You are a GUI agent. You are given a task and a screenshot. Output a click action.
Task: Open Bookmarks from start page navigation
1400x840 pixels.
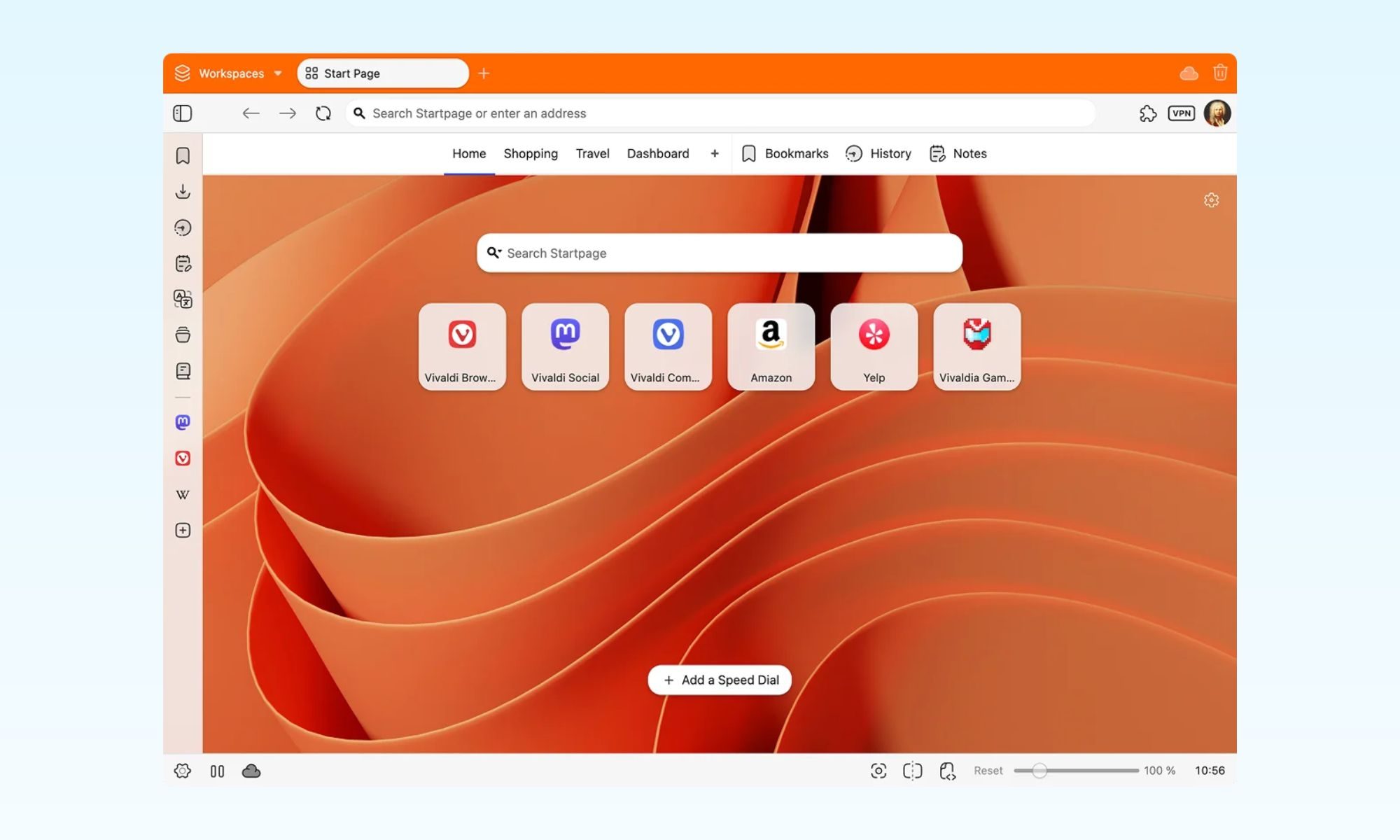(785, 153)
